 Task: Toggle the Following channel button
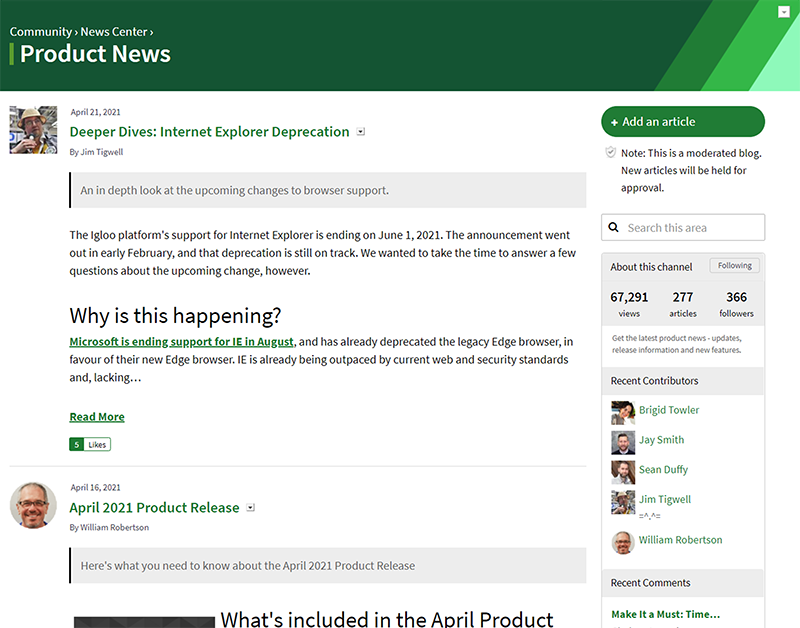(734, 266)
